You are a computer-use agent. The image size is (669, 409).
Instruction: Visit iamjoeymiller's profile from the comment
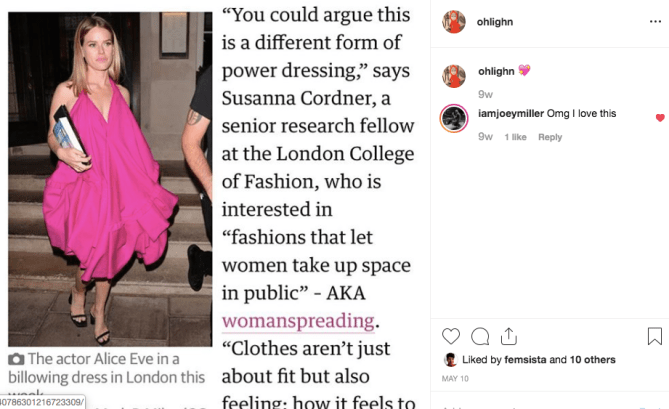[x=511, y=113]
